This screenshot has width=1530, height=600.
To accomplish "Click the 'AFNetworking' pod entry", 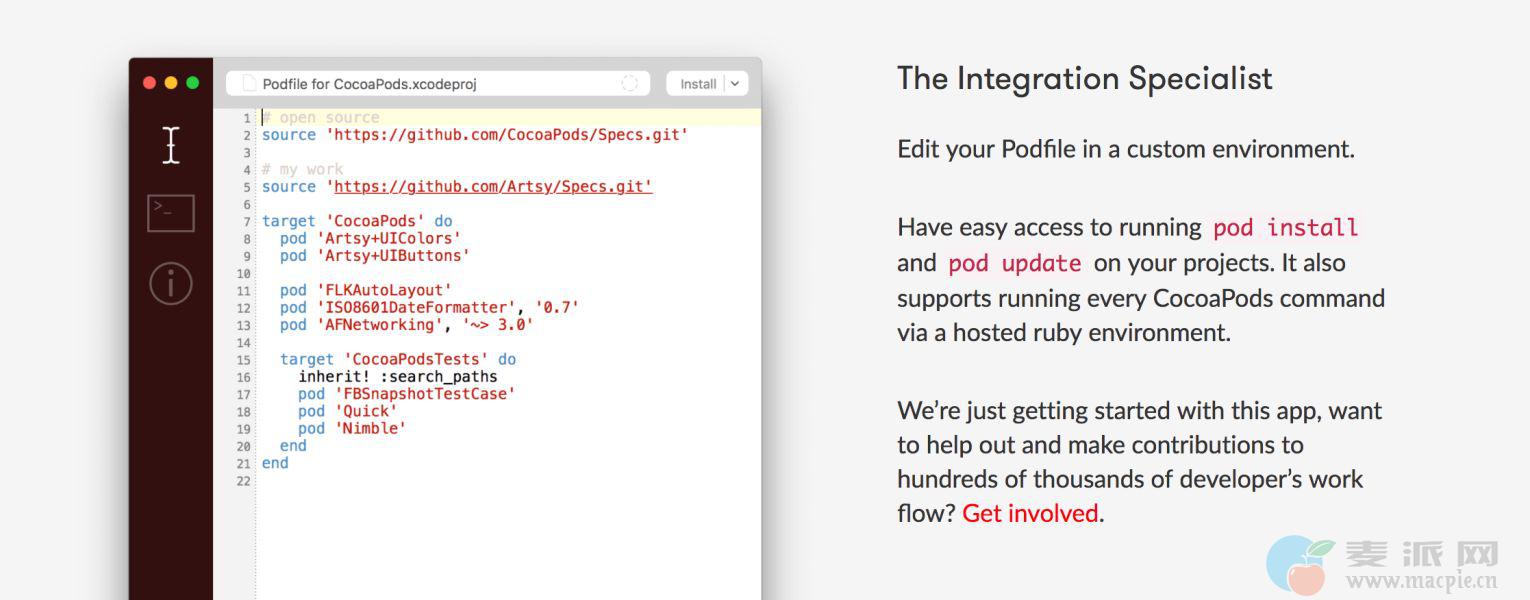I will tap(380, 325).
